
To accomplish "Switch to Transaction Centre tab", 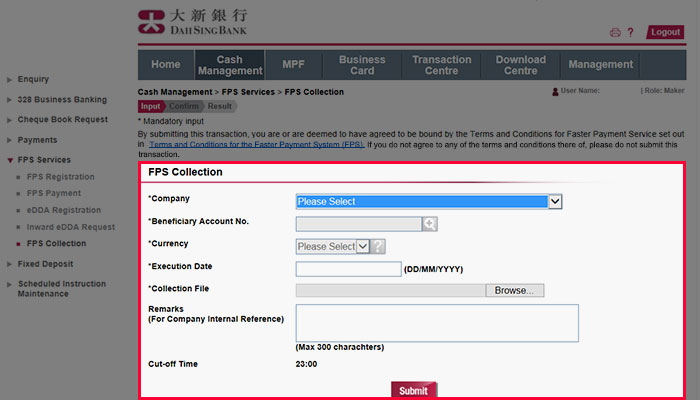I will [x=442, y=65].
